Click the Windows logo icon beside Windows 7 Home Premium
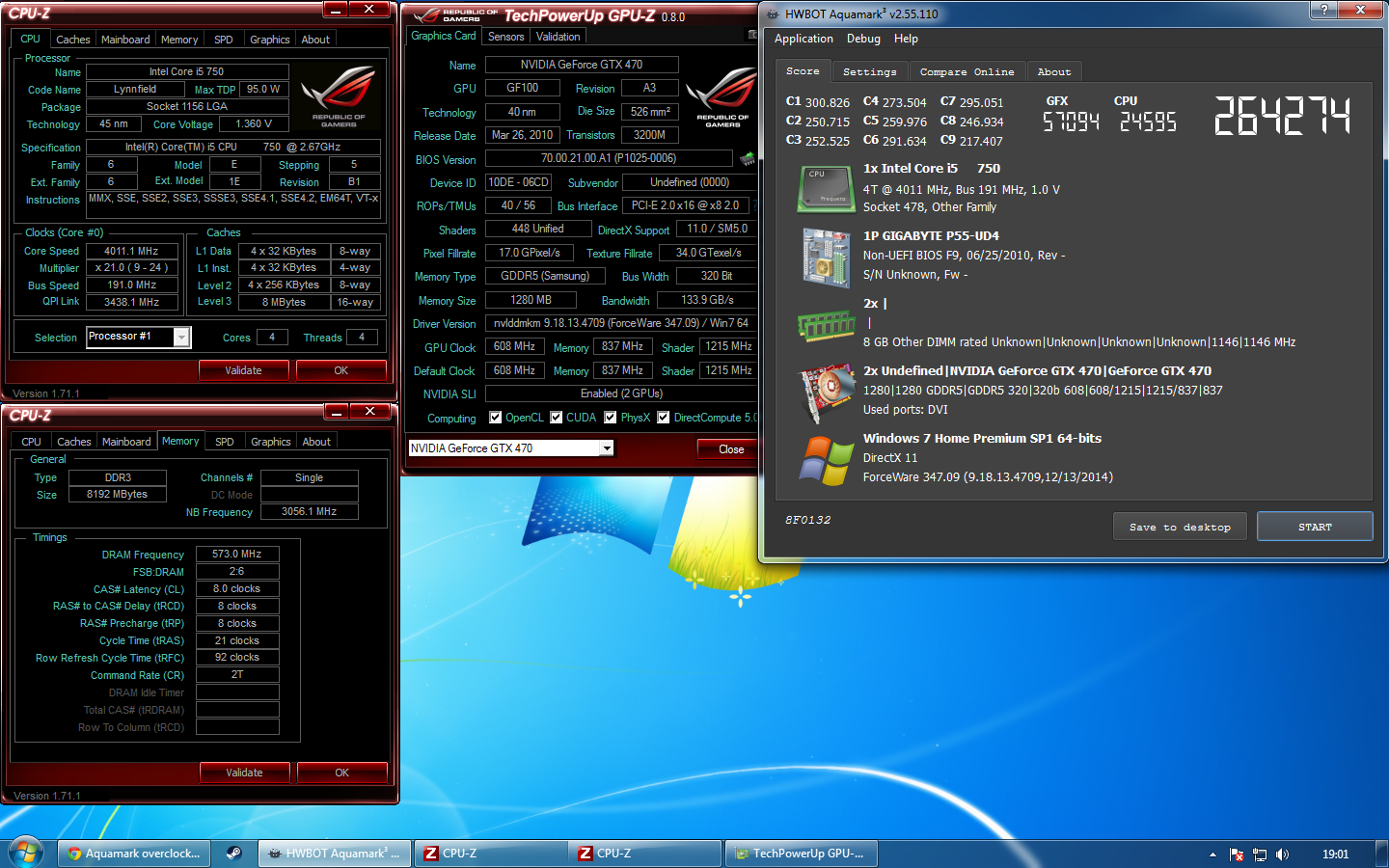The width and height of the screenshot is (1389, 868). click(827, 459)
